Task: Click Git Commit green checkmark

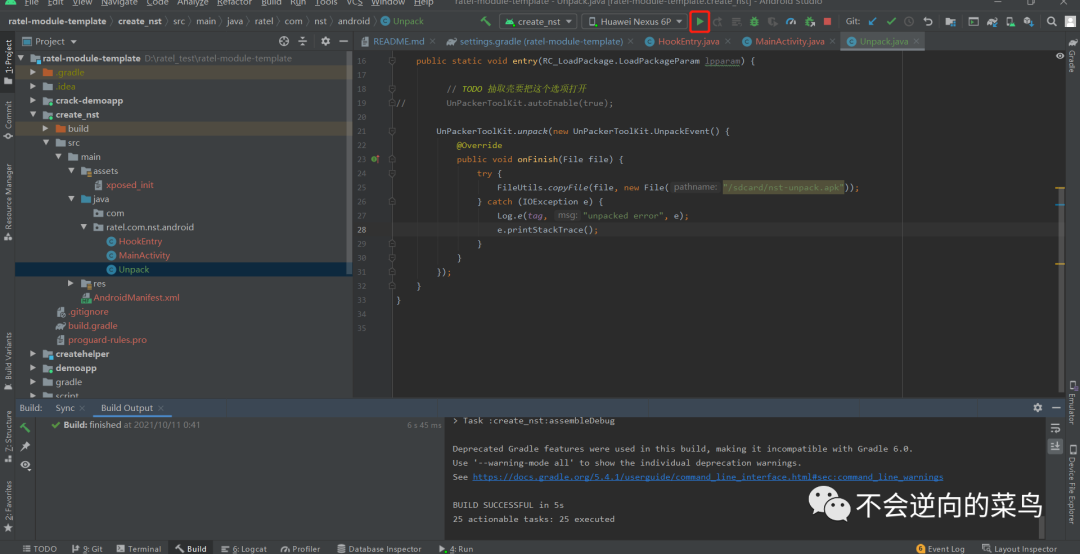Action: 891,22
